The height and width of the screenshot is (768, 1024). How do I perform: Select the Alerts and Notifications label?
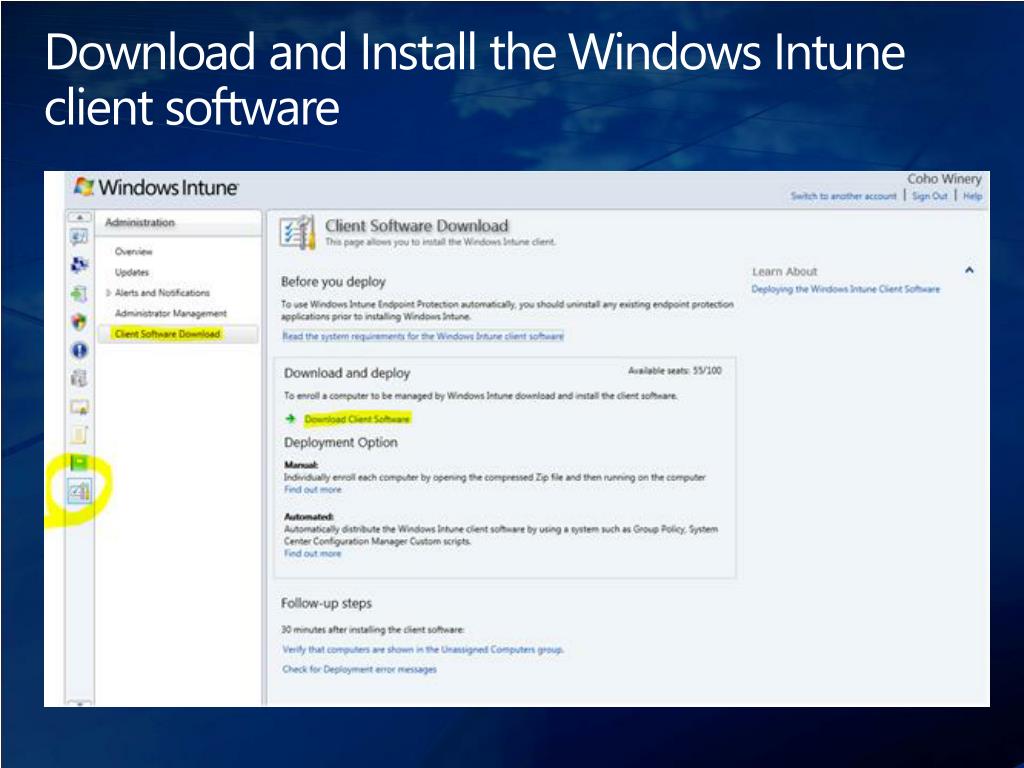(162, 293)
